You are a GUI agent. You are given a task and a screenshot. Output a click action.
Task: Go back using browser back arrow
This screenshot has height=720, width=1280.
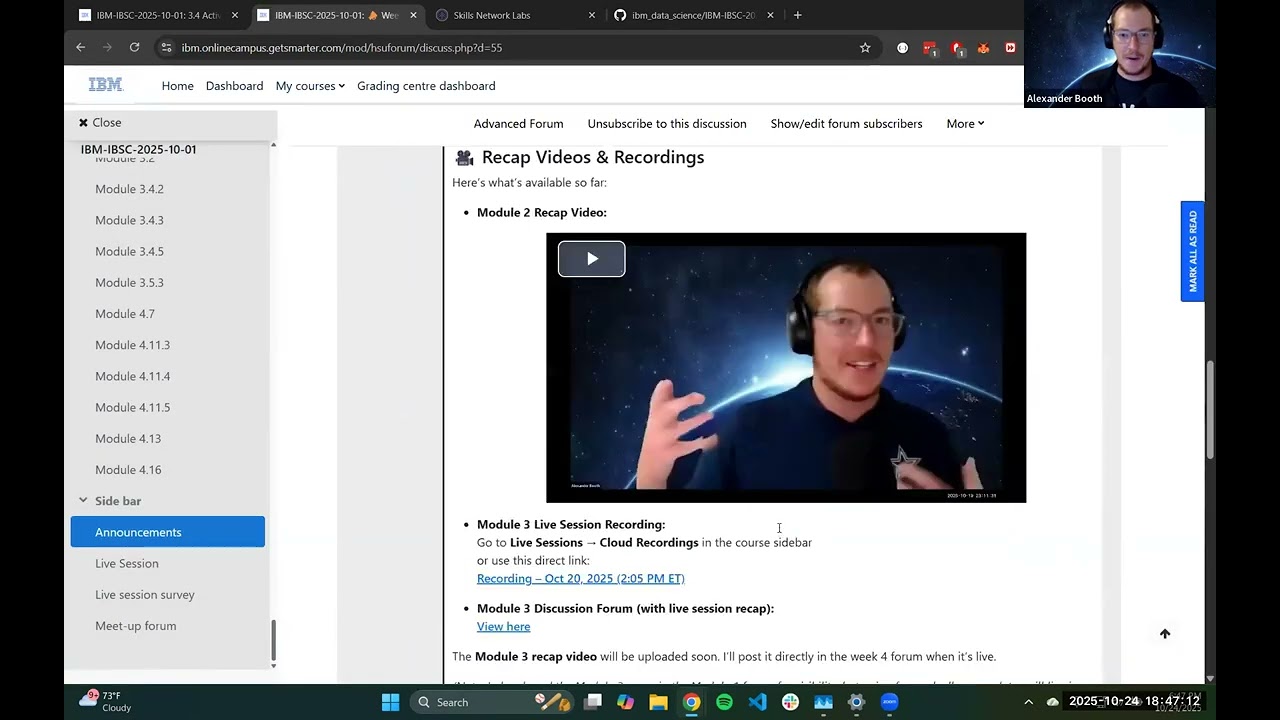(x=81, y=47)
